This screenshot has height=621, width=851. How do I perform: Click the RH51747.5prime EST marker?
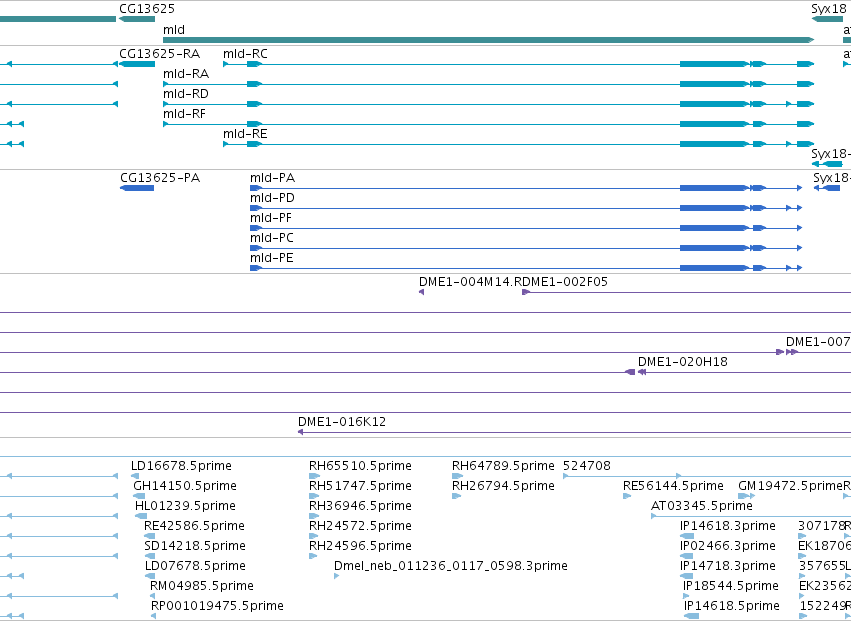coord(314,496)
